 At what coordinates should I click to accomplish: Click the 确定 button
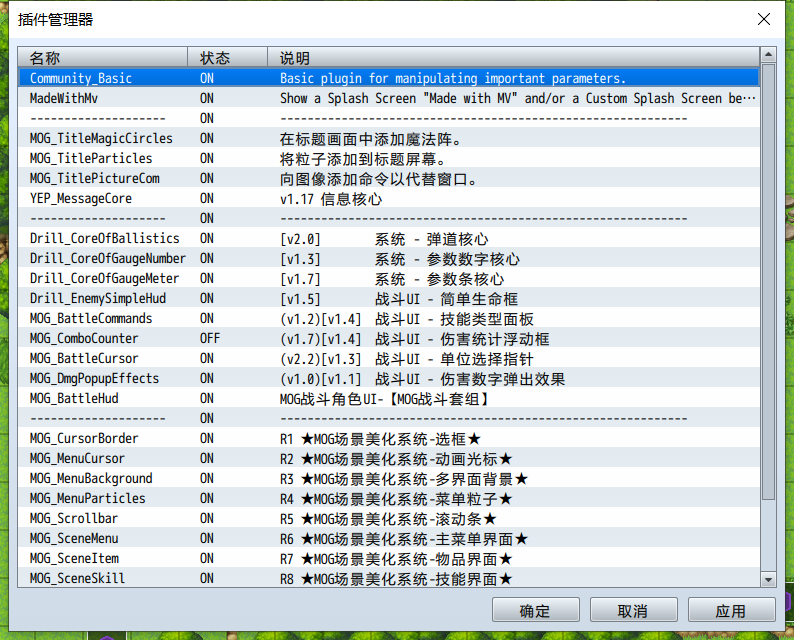[535, 610]
